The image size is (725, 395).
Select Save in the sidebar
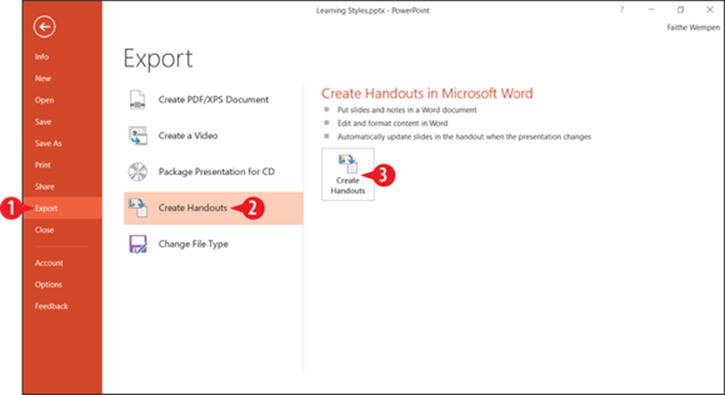pos(43,122)
